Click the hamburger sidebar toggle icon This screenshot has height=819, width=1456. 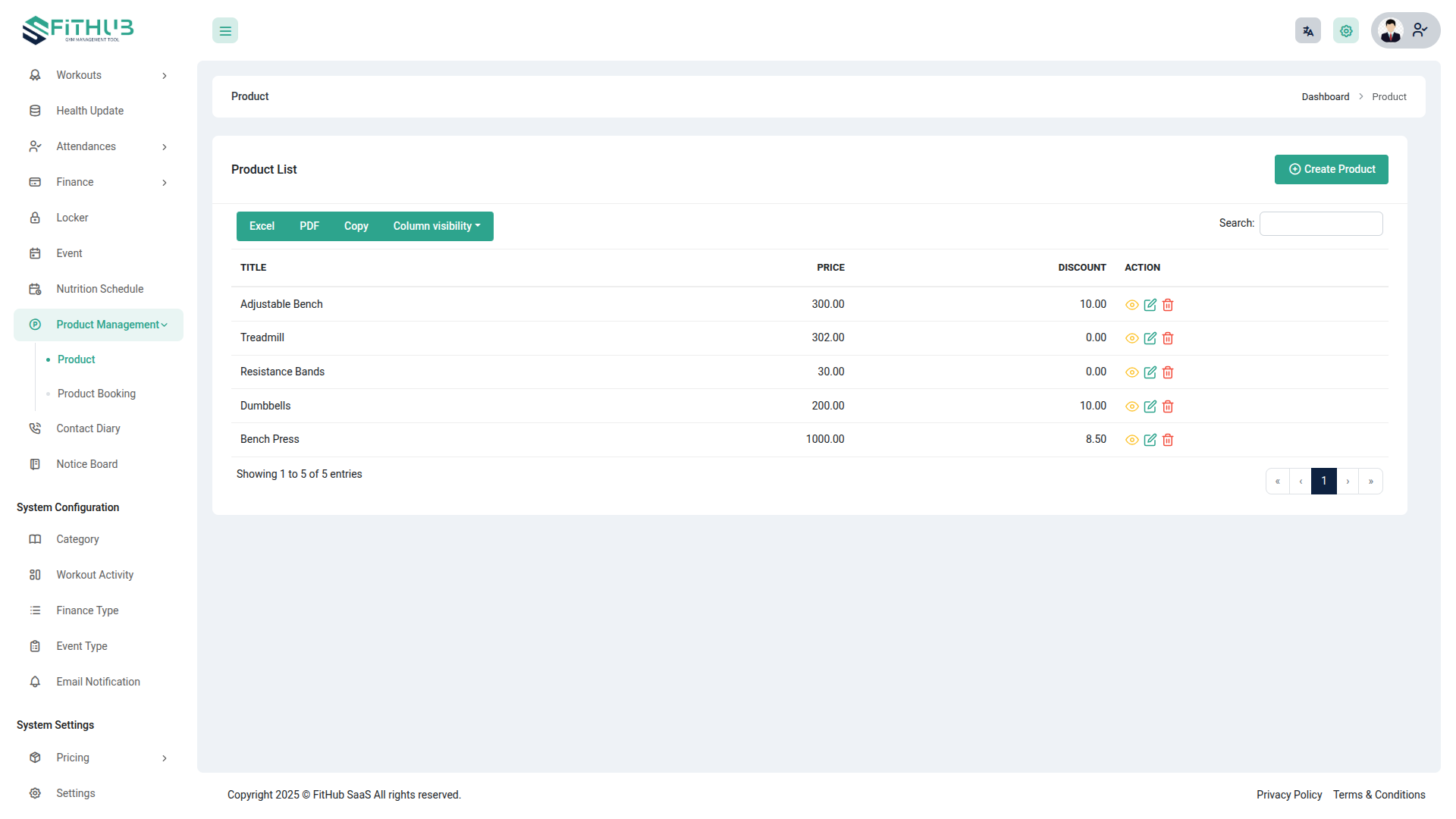(x=225, y=31)
